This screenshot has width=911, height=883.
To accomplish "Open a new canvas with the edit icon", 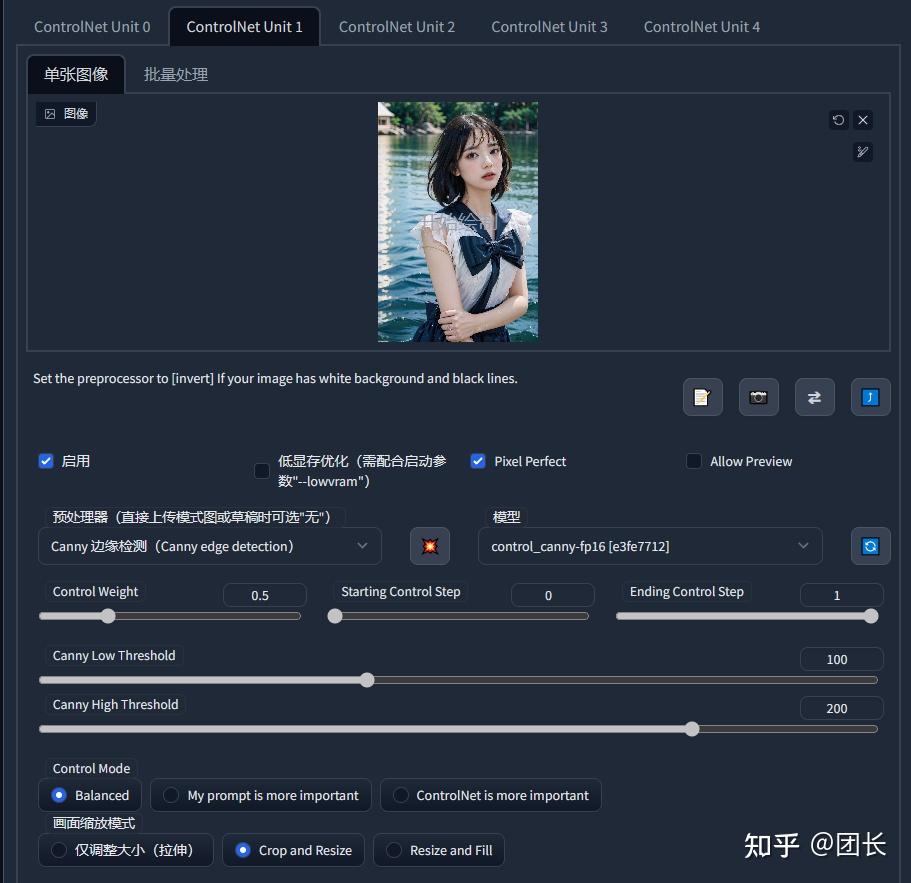I will [702, 396].
